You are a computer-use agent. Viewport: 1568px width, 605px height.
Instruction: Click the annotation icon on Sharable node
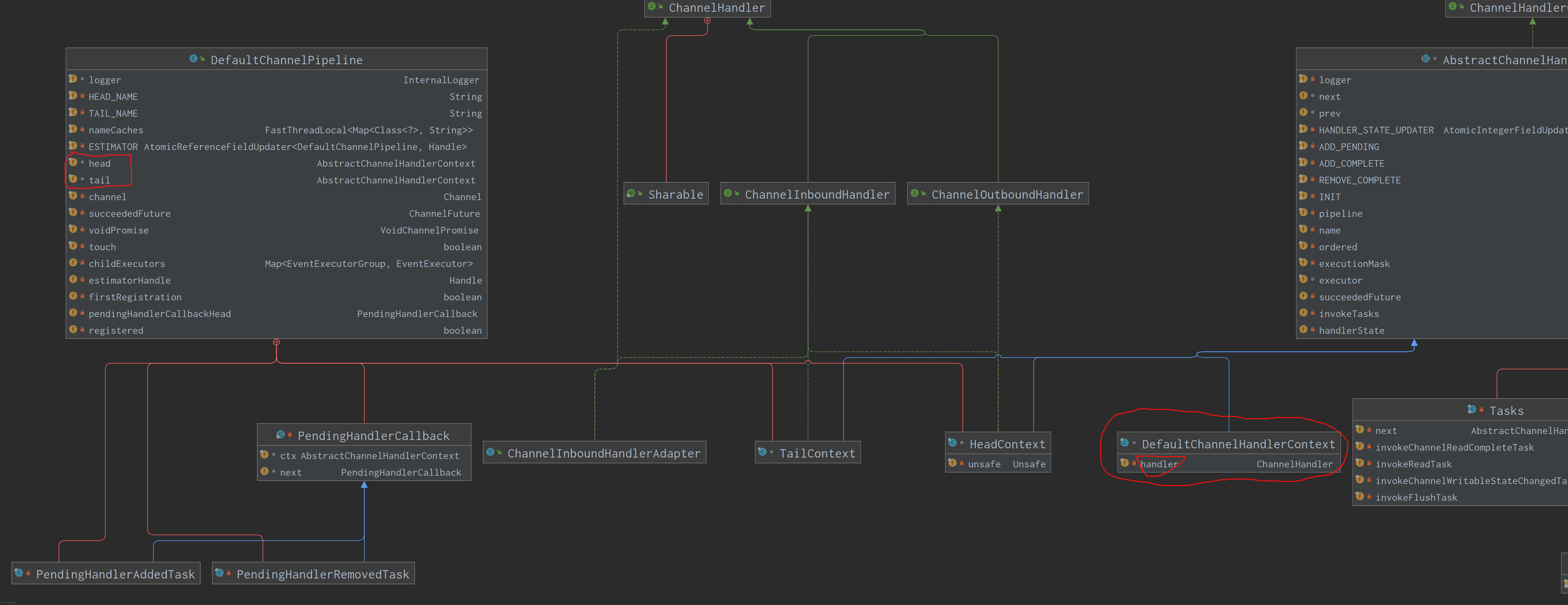pos(631,193)
